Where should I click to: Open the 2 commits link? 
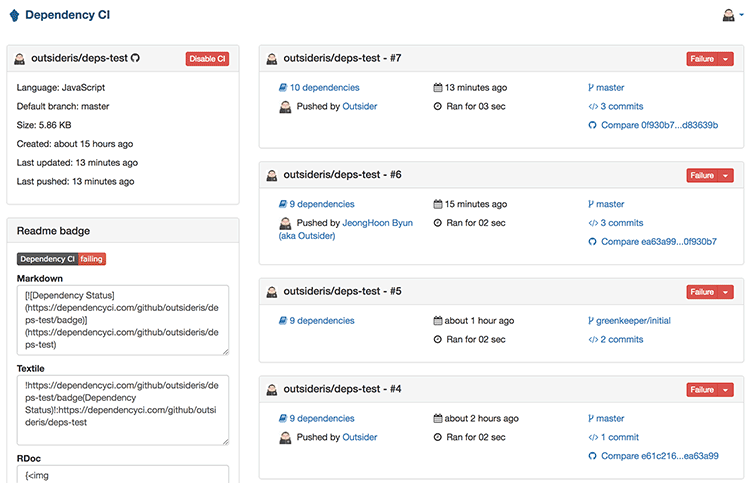click(x=622, y=340)
